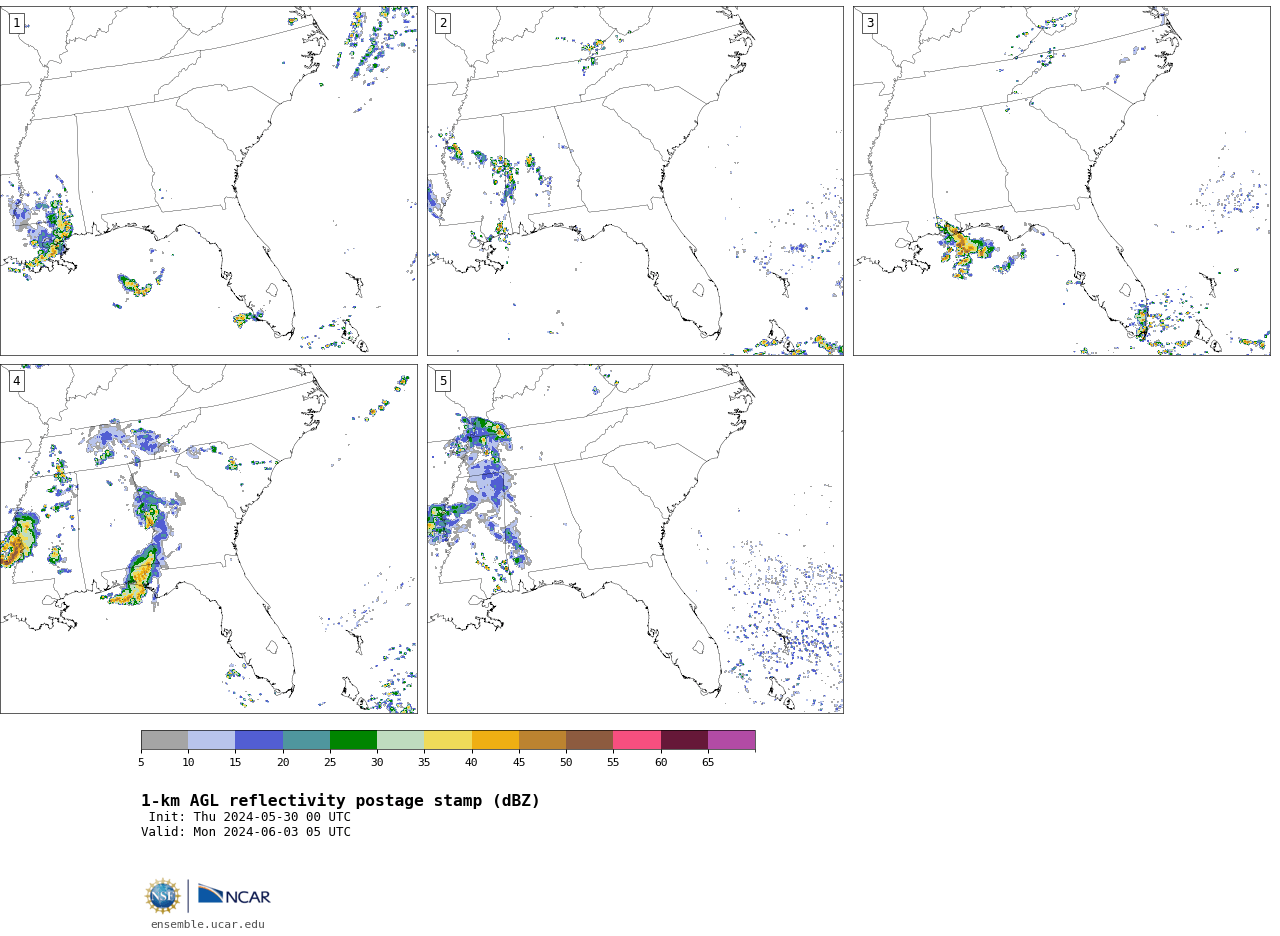
Task: Open ensemble member 2 map panel
Action: point(635,181)
